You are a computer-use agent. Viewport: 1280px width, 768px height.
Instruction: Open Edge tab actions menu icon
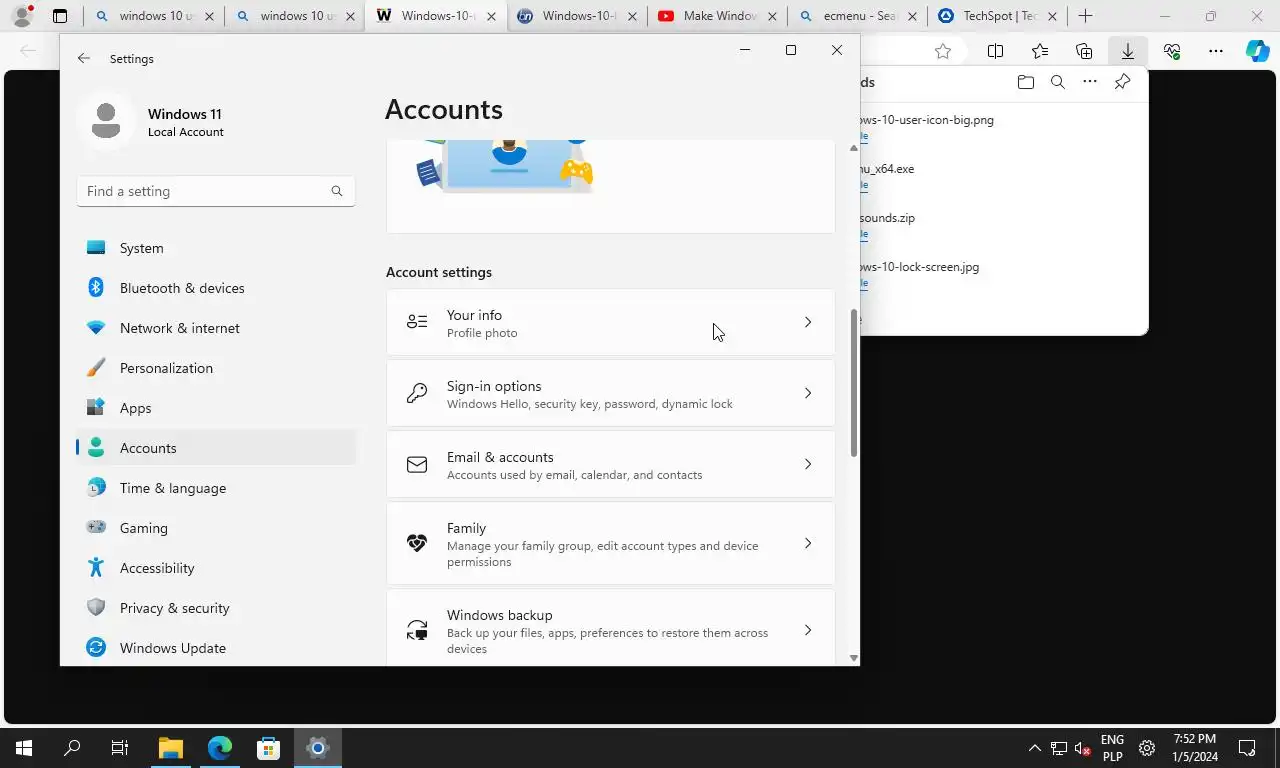click(60, 16)
